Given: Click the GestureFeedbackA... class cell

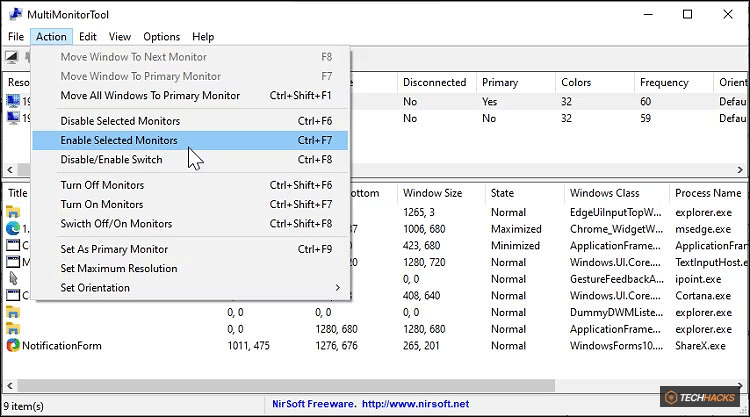Looking at the screenshot, I should click(617, 279).
